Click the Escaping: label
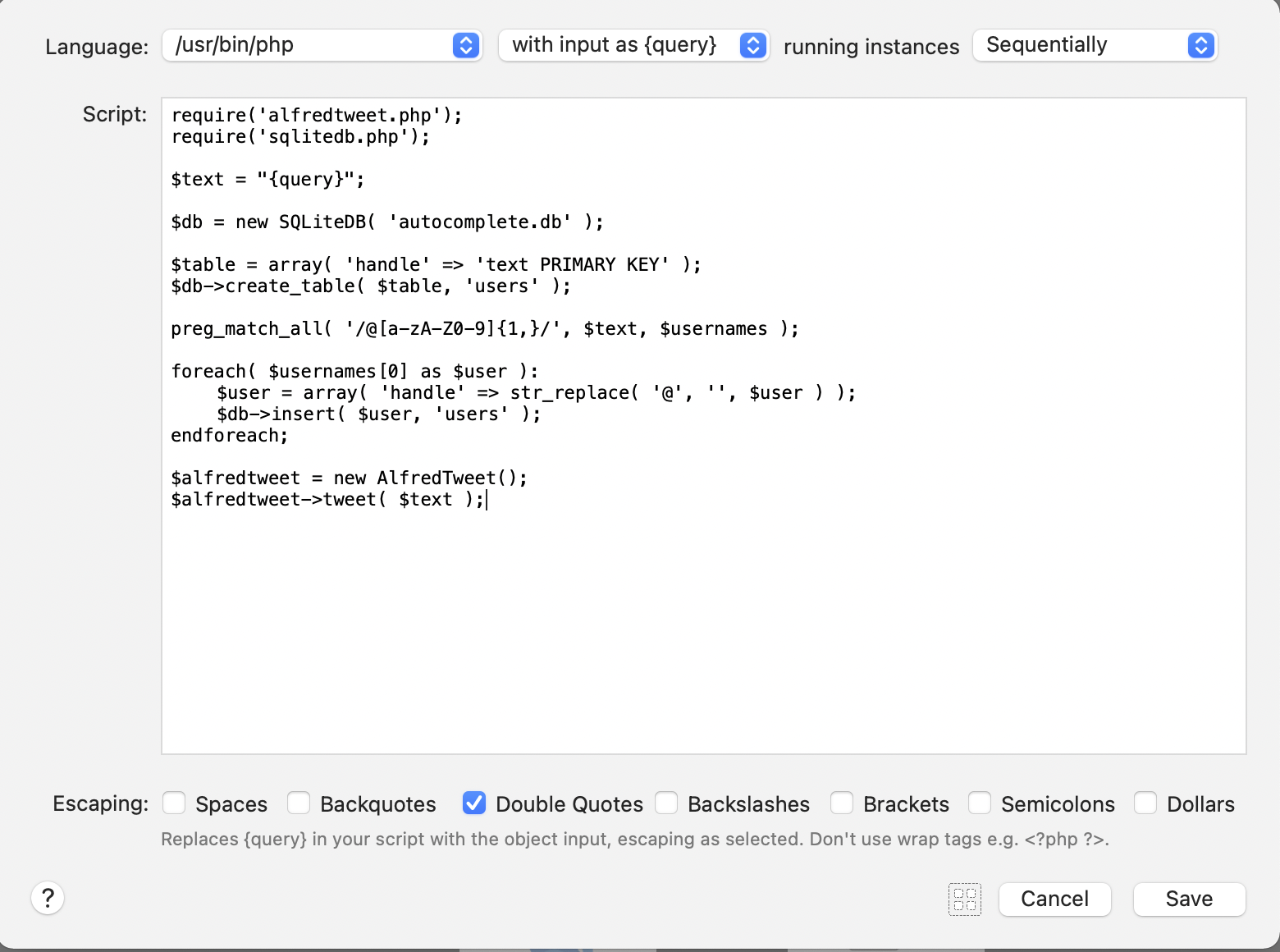This screenshot has width=1280, height=952. pos(101,803)
